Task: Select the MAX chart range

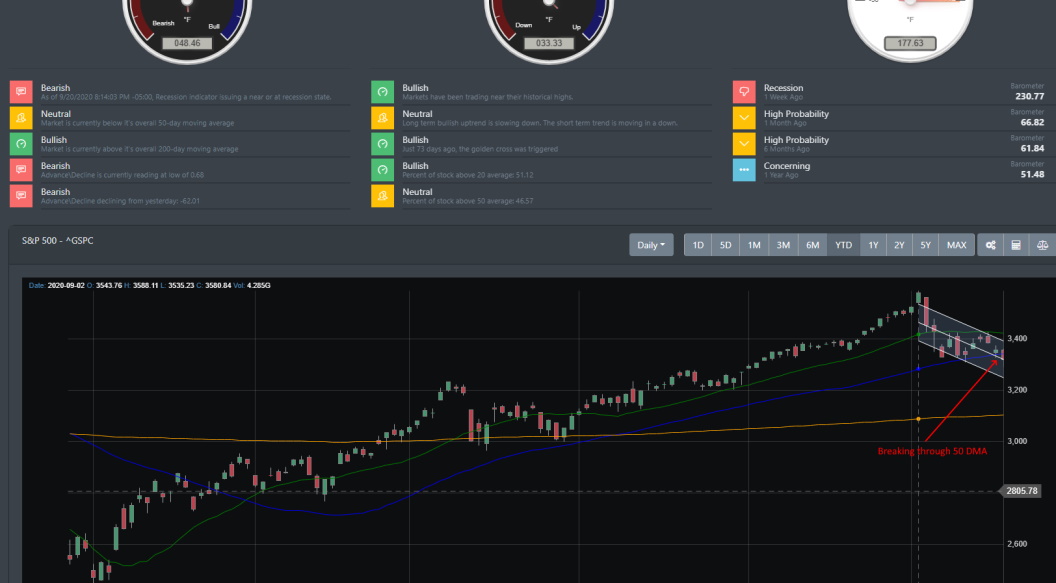Action: pyautogui.click(x=956, y=245)
